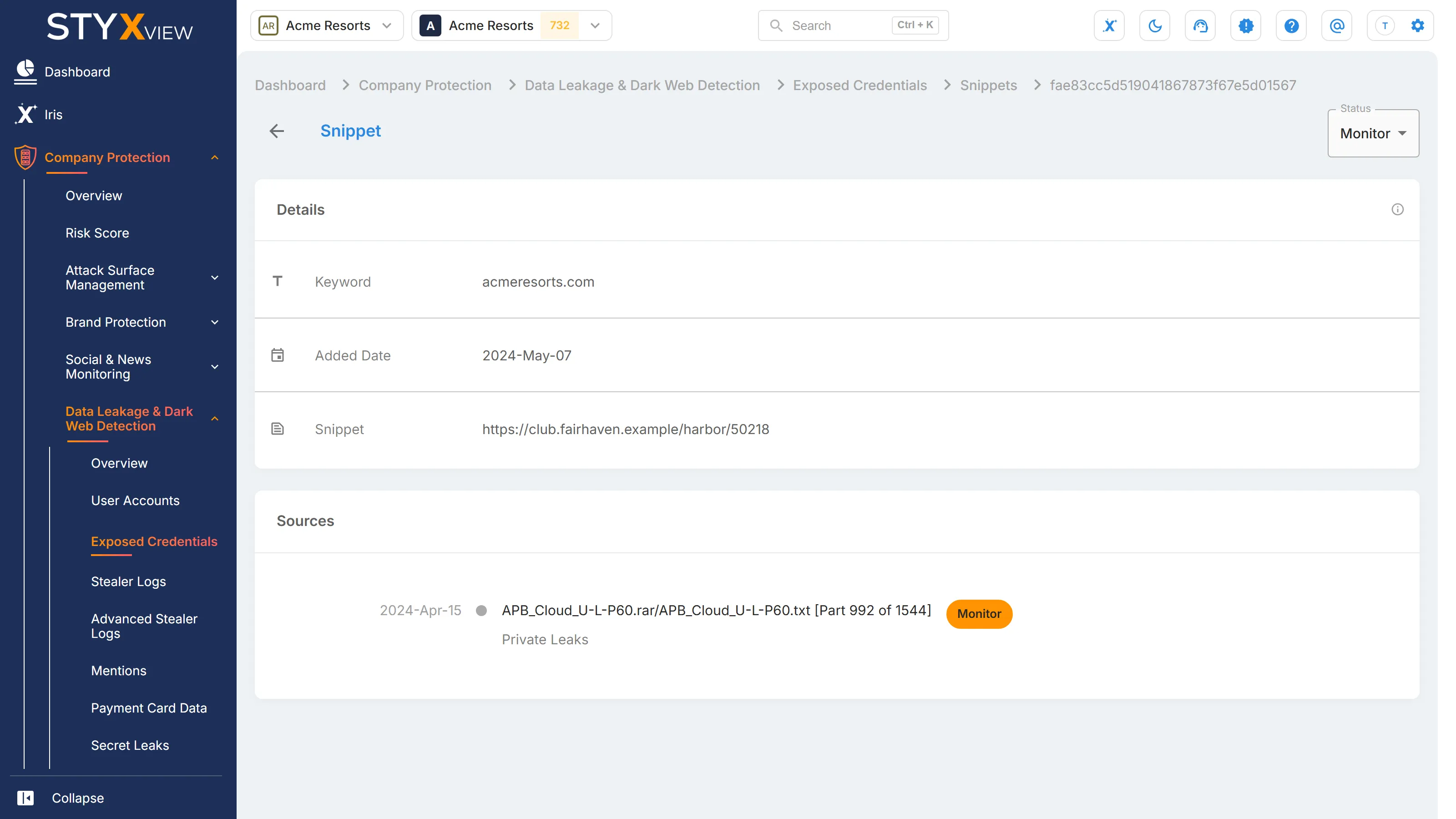1456x819 pixels.
Task: Click the Keyword T icon
Action: point(278,281)
